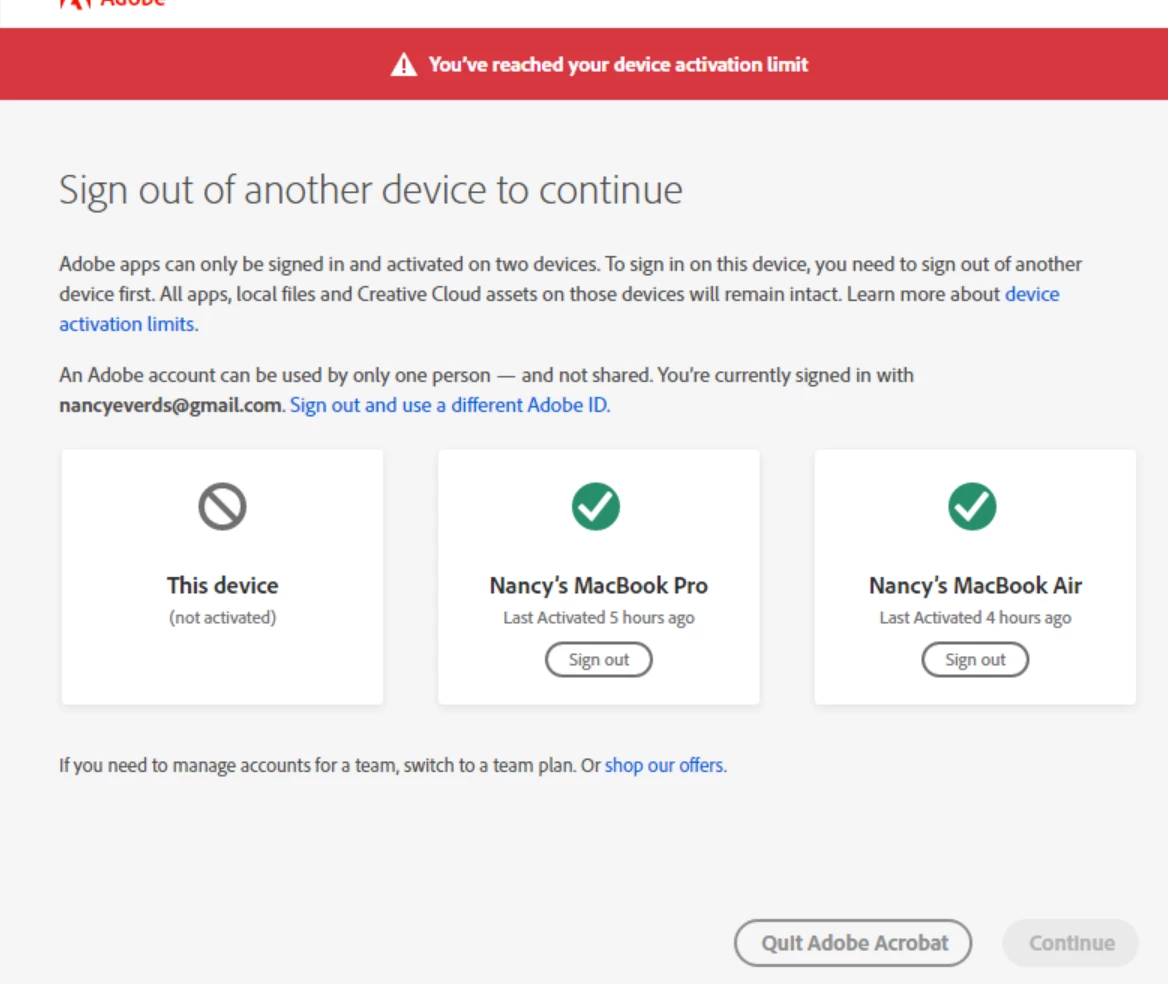The width and height of the screenshot is (1168, 984).
Task: Click 'Last Activated 4 hours ago' text
Action: pos(975,618)
